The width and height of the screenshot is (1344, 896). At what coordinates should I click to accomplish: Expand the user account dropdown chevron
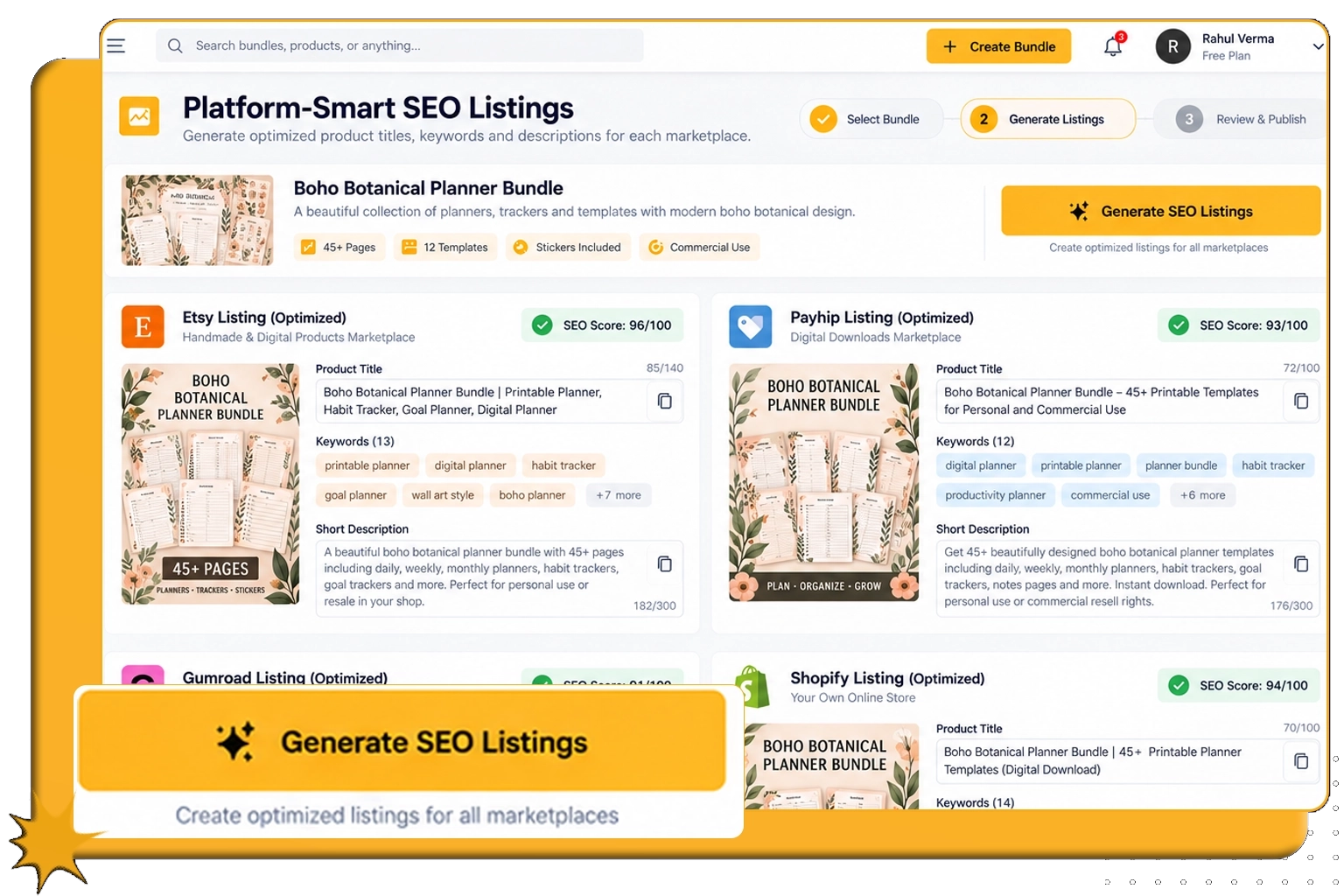[x=1318, y=46]
